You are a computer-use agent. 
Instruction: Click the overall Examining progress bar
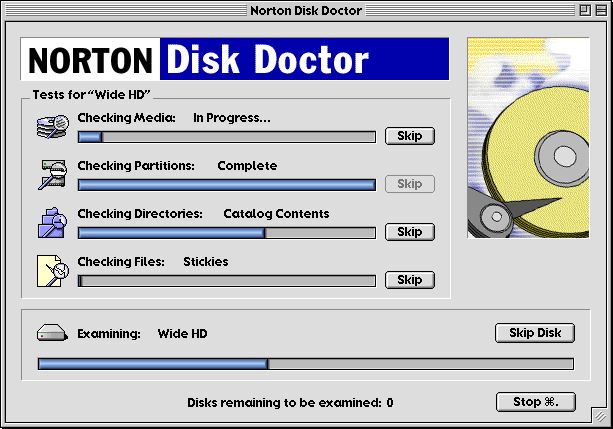[x=306, y=364]
